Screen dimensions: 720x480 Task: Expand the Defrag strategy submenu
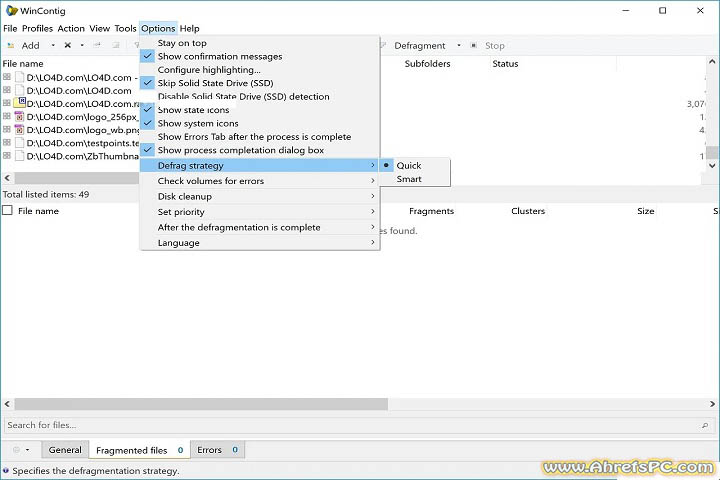[259, 165]
